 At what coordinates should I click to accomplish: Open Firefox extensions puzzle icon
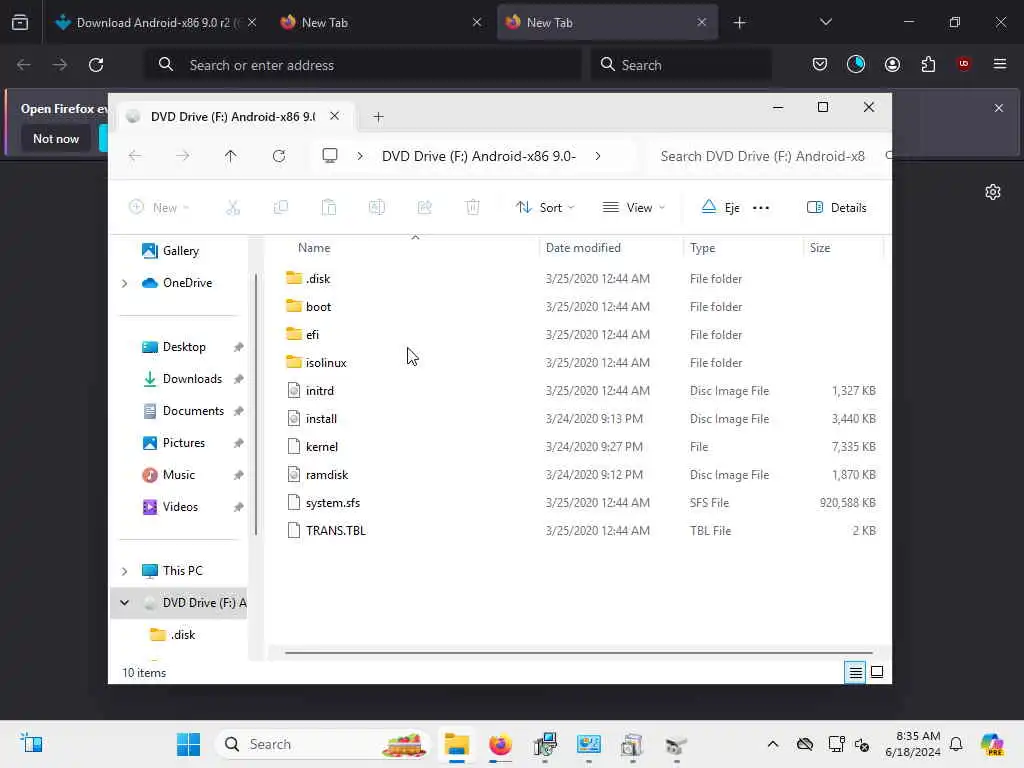point(928,64)
